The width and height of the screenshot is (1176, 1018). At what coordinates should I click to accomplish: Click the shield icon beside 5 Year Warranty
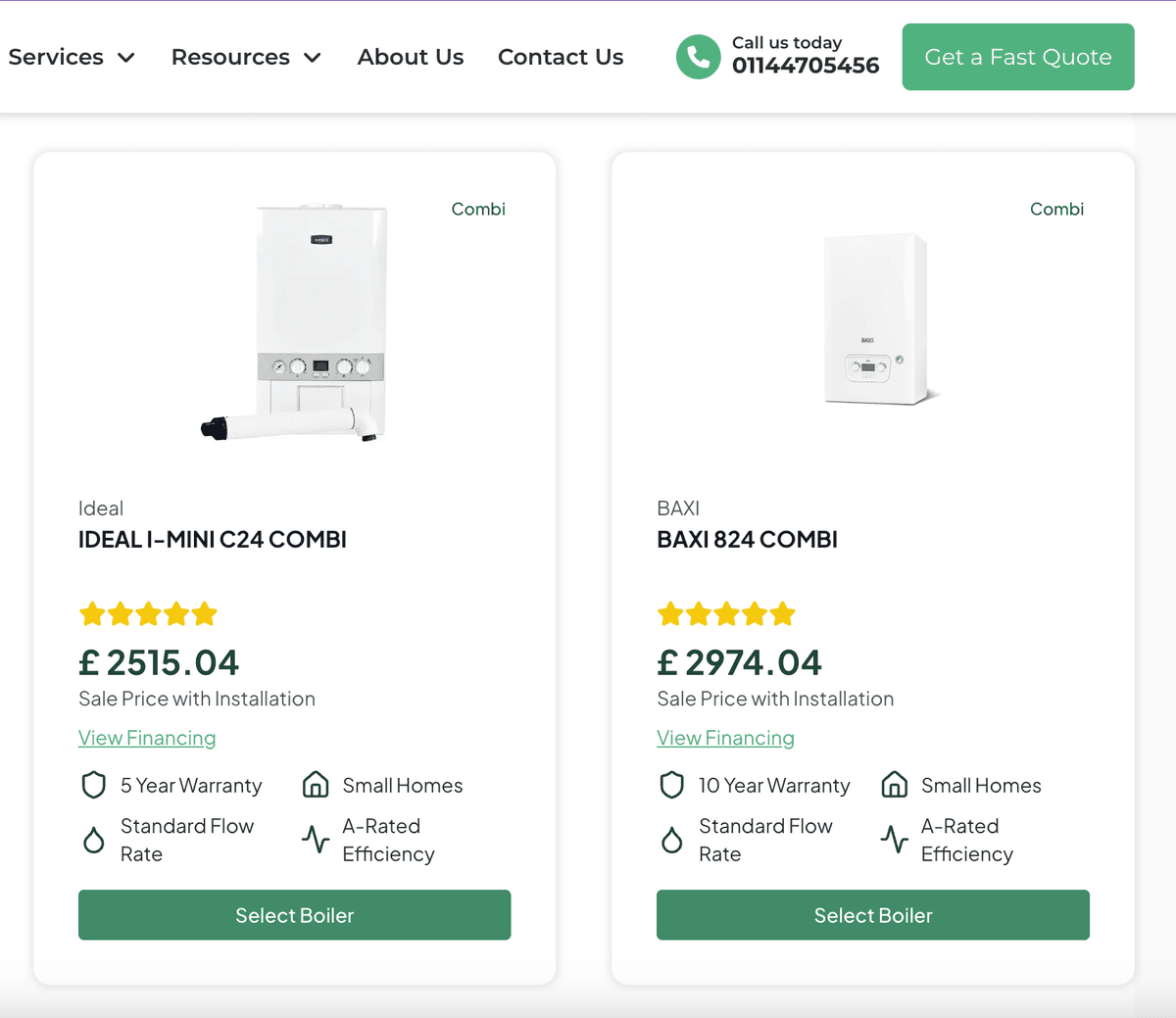tap(93, 785)
